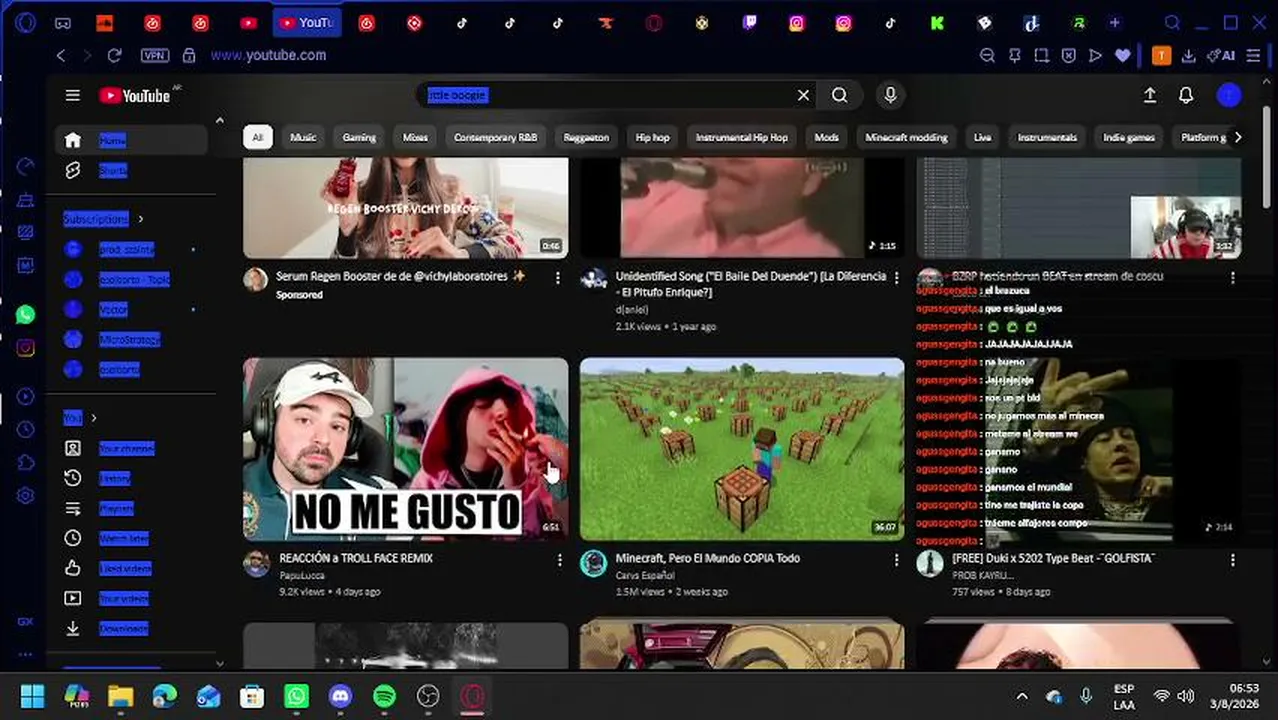Open the volume control in tray

tap(1186, 696)
